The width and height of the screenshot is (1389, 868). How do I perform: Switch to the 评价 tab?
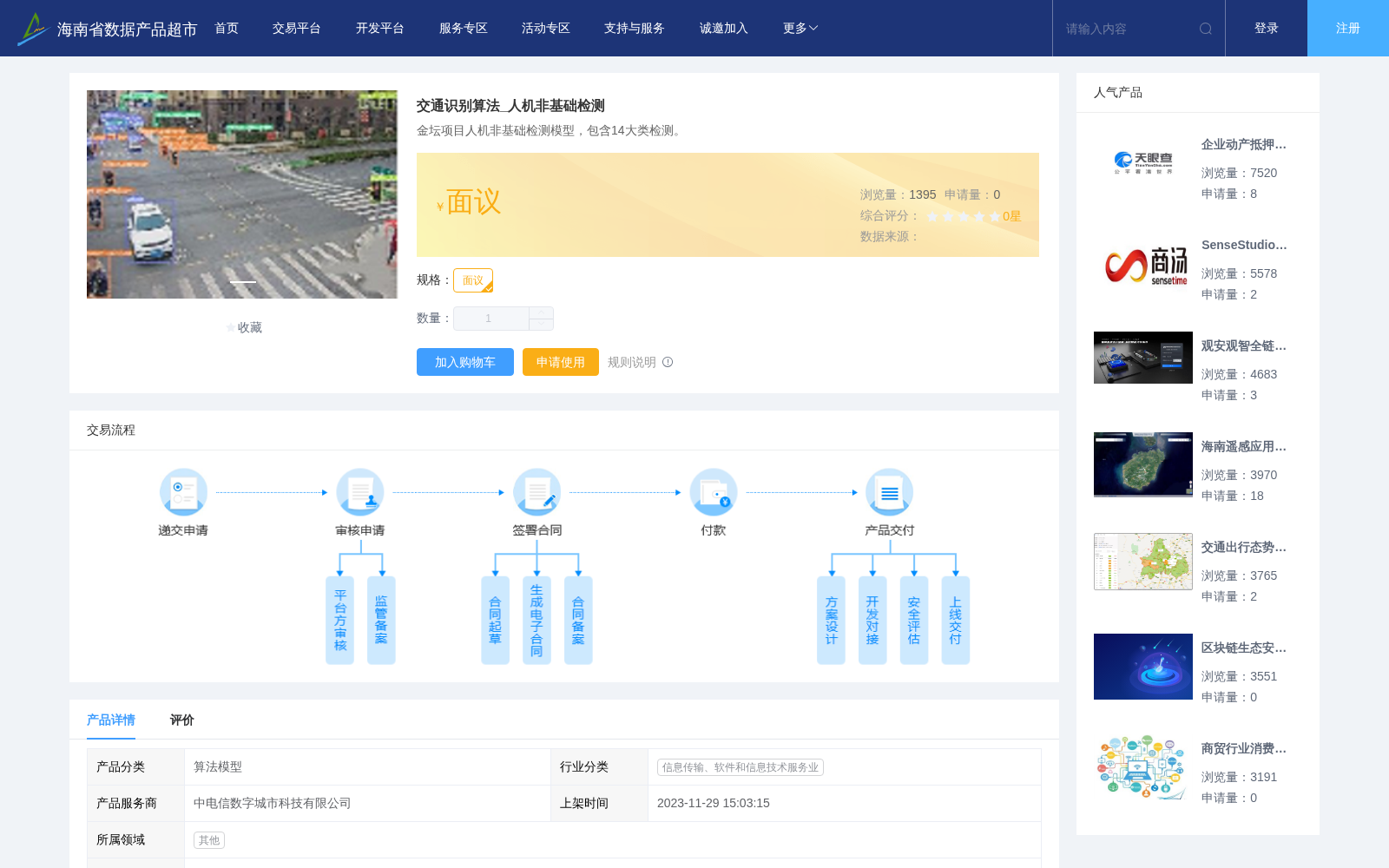182,720
